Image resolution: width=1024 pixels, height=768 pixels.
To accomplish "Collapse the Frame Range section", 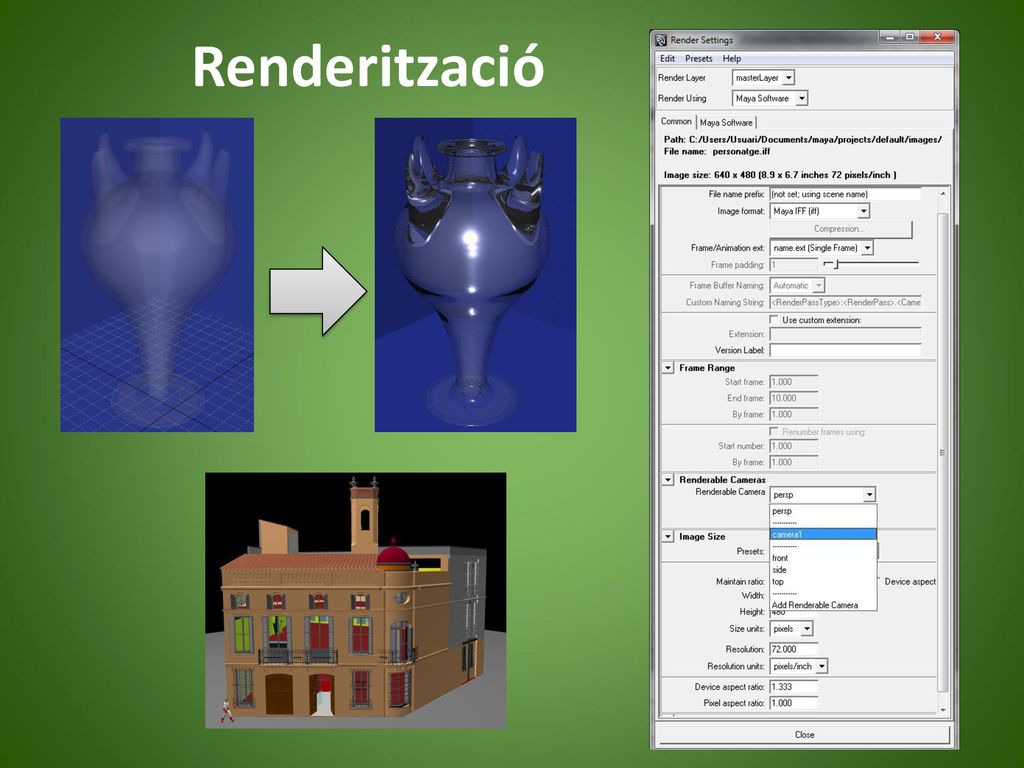I will click(667, 368).
